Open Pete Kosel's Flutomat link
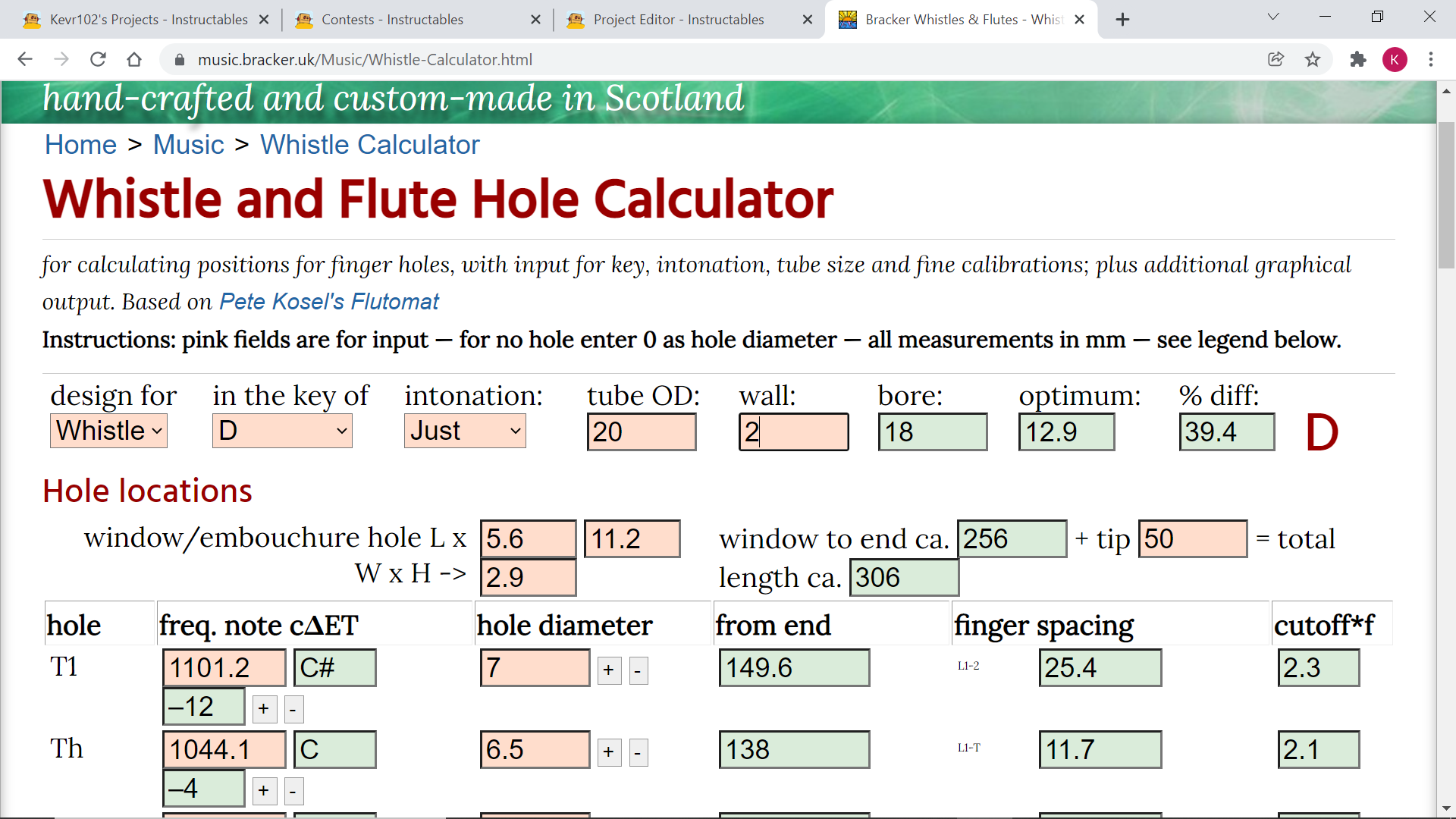1456x819 pixels. 329,302
